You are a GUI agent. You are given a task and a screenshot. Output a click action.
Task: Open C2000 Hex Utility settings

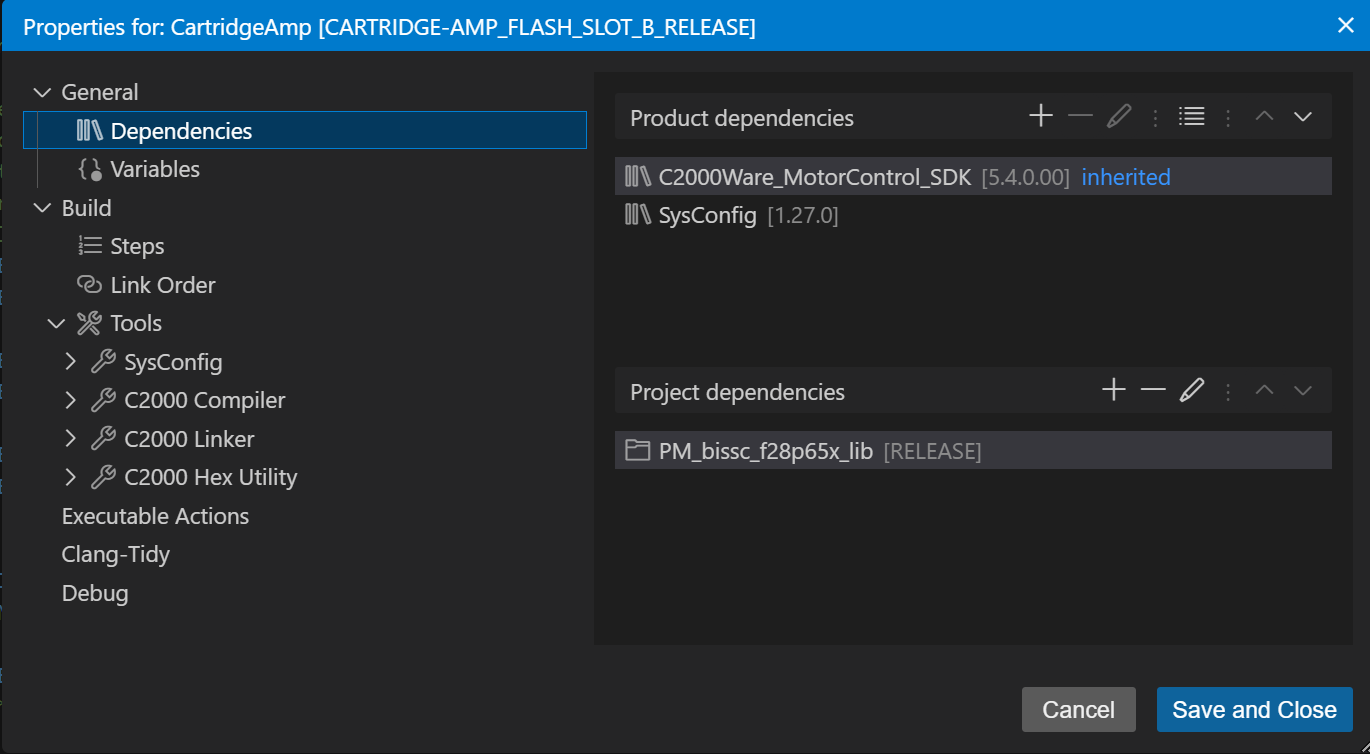pos(211,477)
